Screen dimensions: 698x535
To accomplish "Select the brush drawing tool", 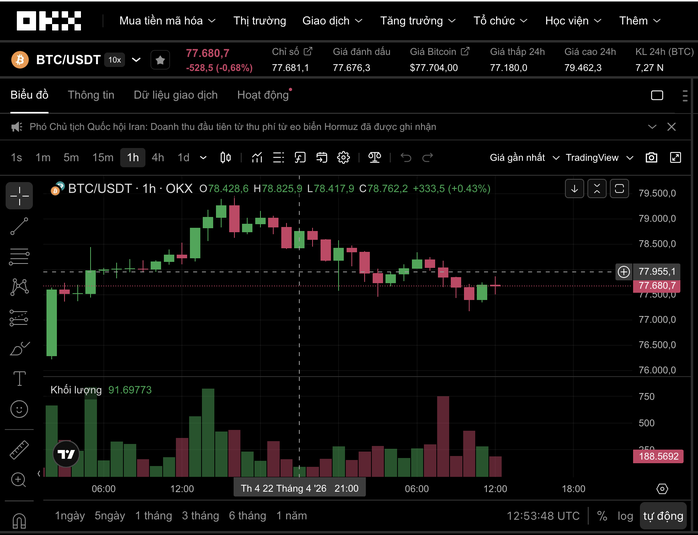I will pyautogui.click(x=19, y=348).
